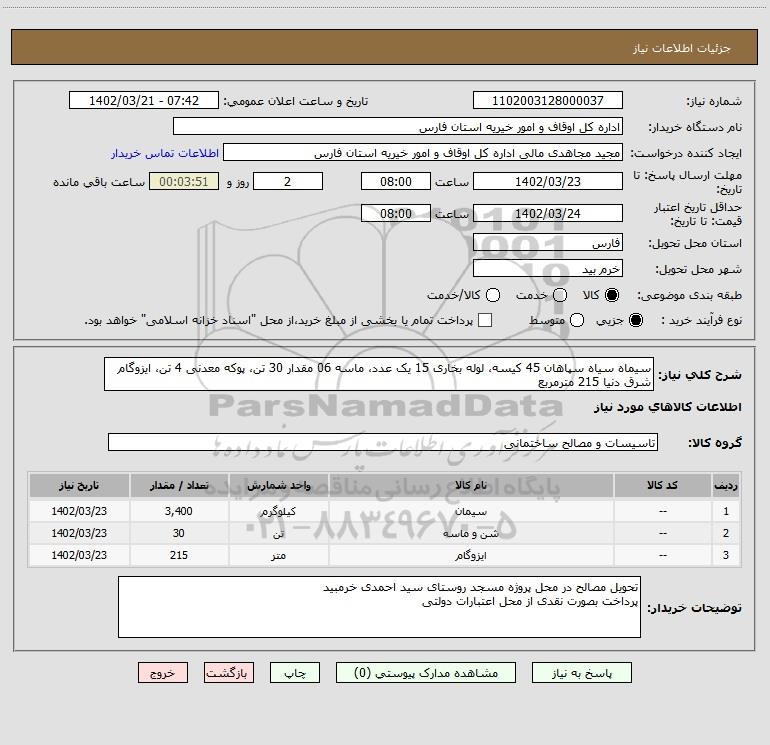Viewport: 770px width, 745px height.
Task: Click column header واحد شمارش
Action: pyautogui.click(x=278, y=486)
